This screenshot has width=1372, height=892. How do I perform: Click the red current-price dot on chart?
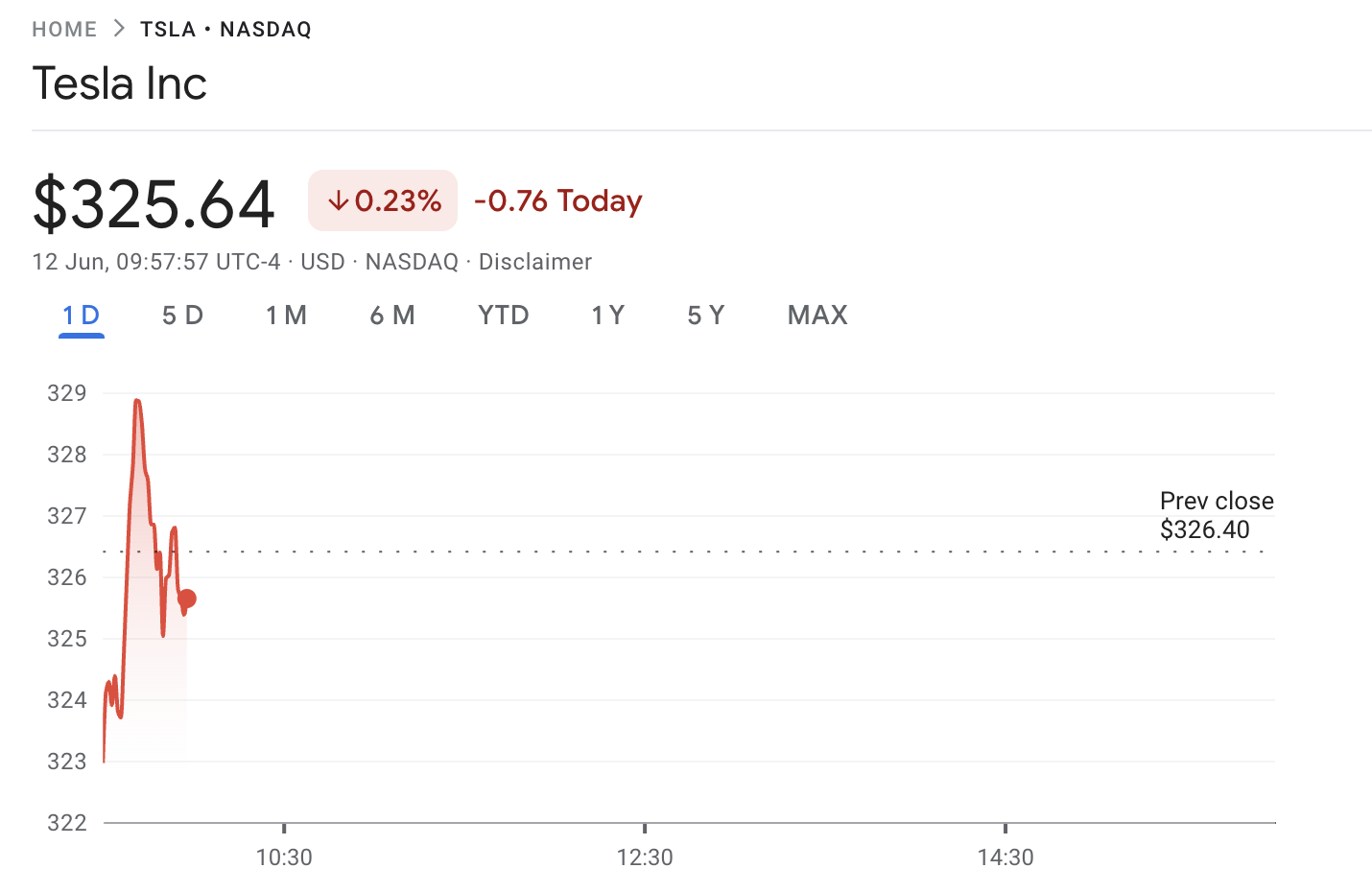pyautogui.click(x=187, y=599)
